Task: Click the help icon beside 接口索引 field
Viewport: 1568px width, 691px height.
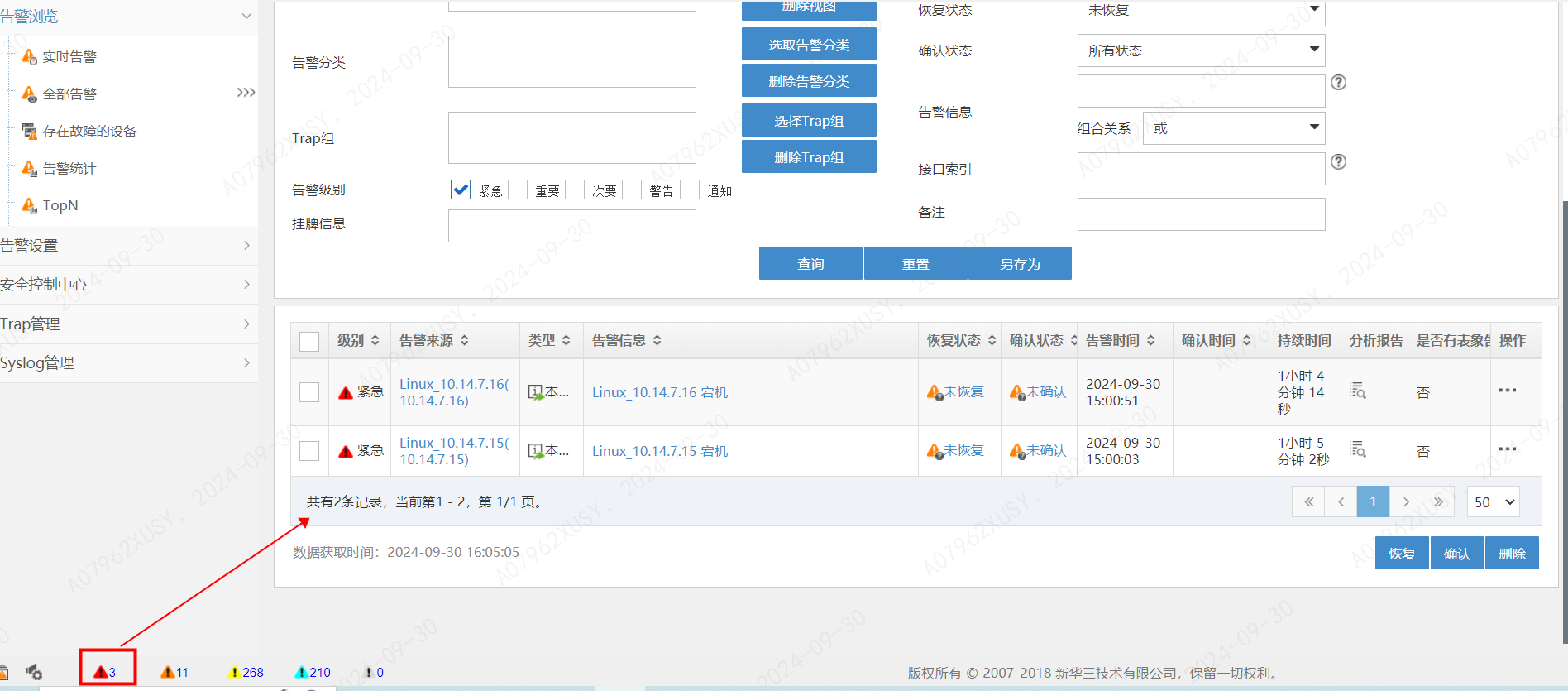Action: point(1338,161)
